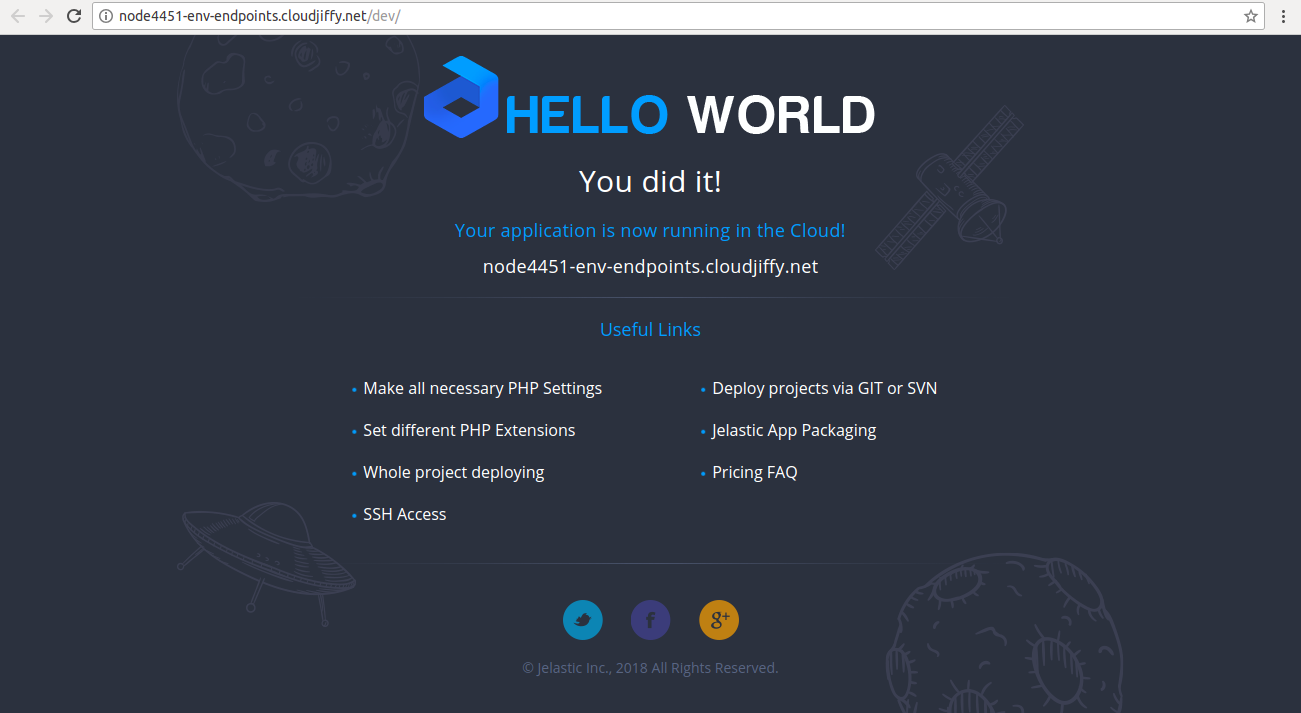This screenshot has height=713, width=1301.
Task: Open the Pricing FAQ link
Action: (x=755, y=472)
